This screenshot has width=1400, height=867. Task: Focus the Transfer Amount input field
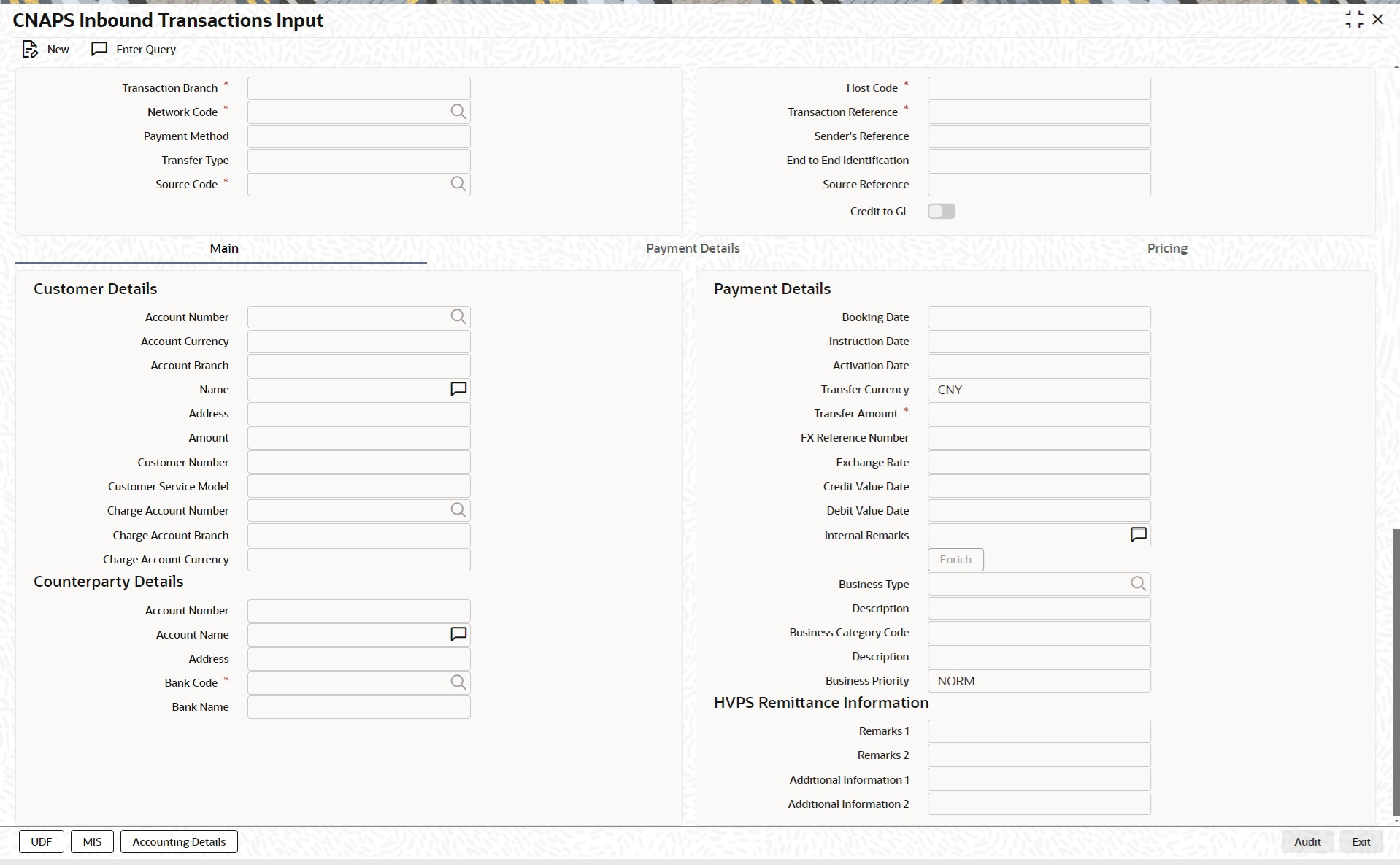[1038, 414]
